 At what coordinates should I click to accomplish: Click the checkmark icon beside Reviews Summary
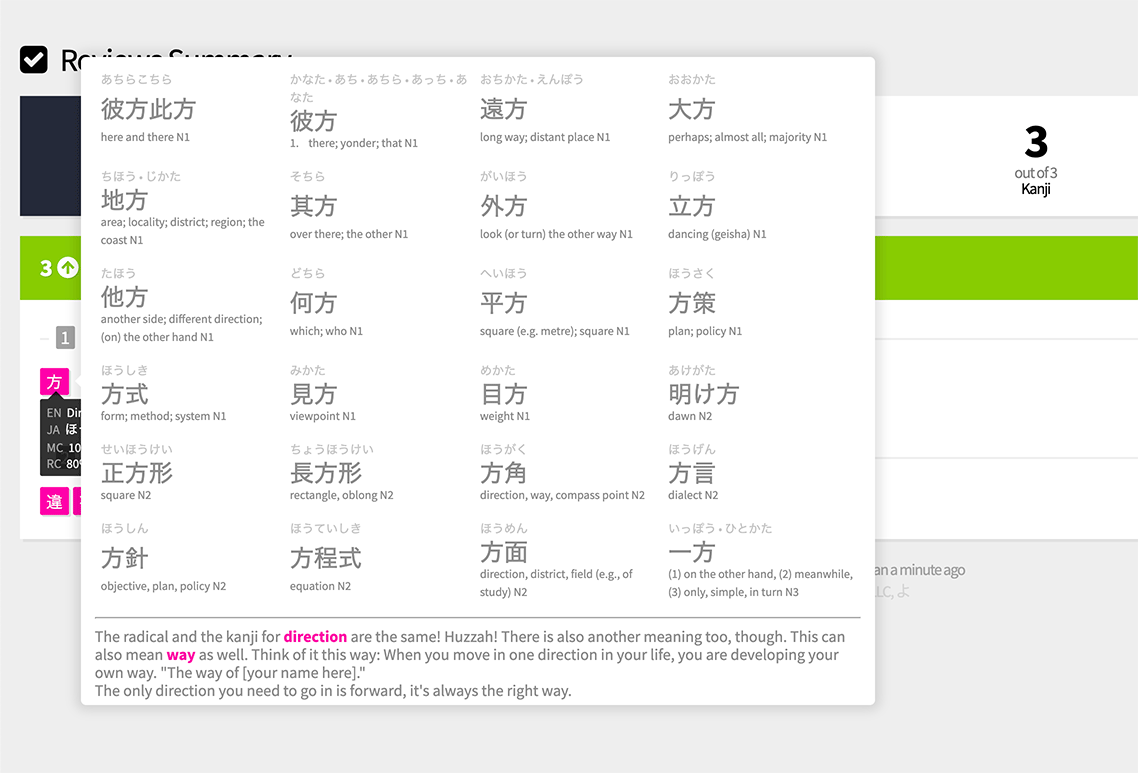click(x=34, y=60)
